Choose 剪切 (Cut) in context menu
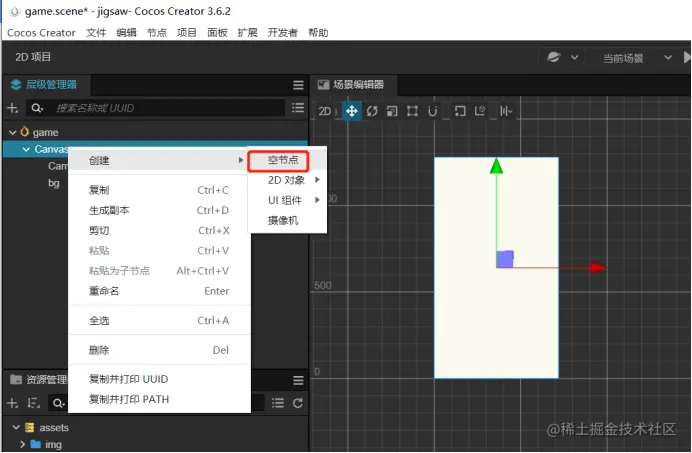 159,230
